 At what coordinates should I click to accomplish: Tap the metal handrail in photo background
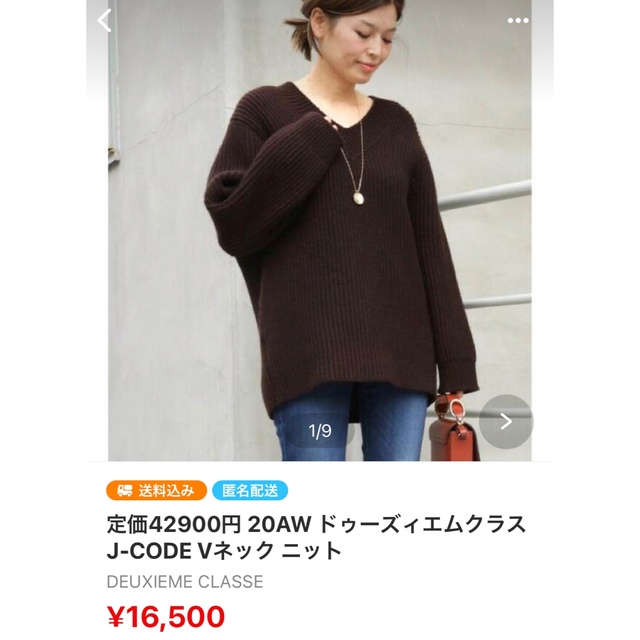486,196
